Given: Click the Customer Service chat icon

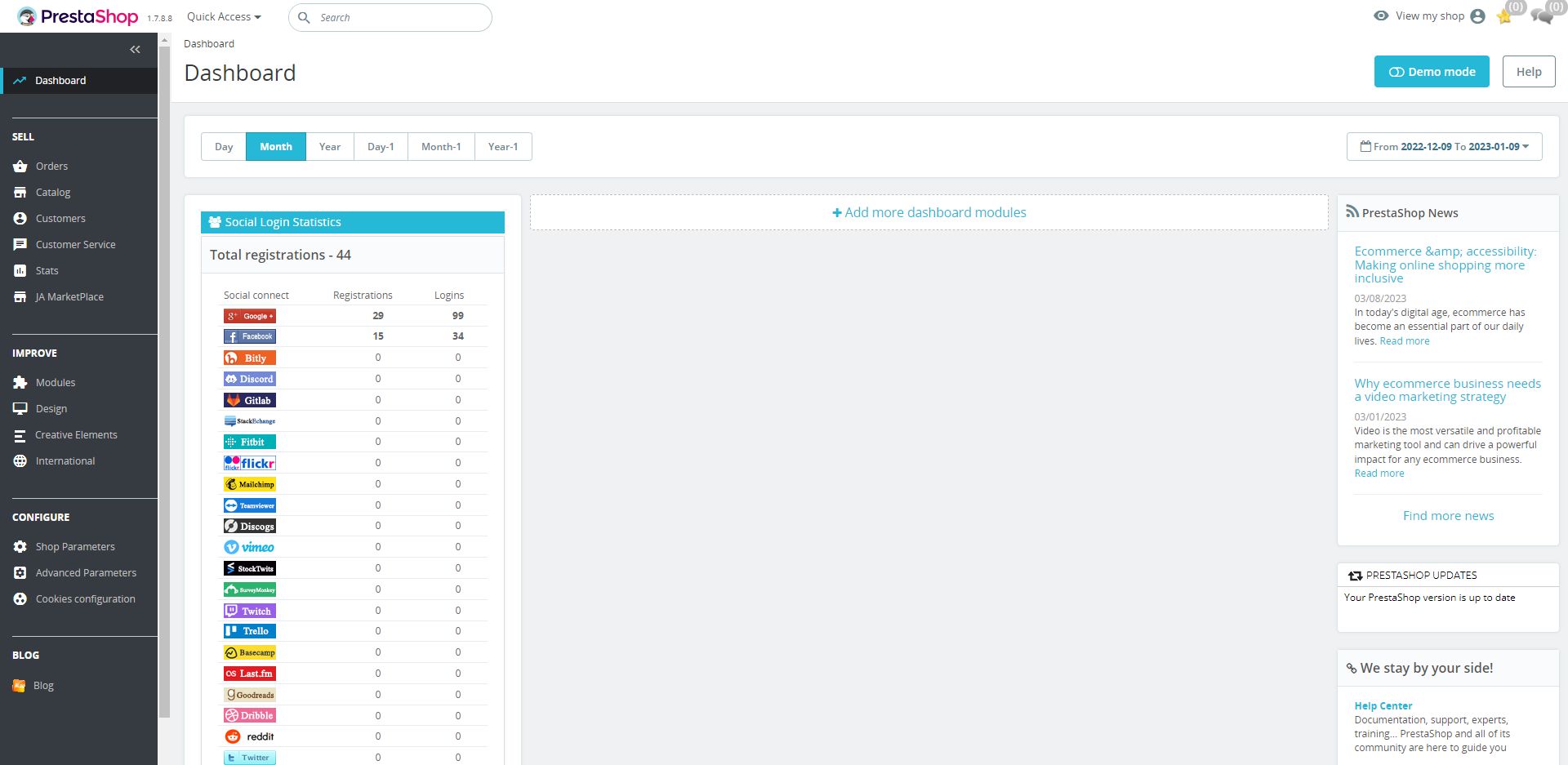Looking at the screenshot, I should pyautogui.click(x=20, y=245).
